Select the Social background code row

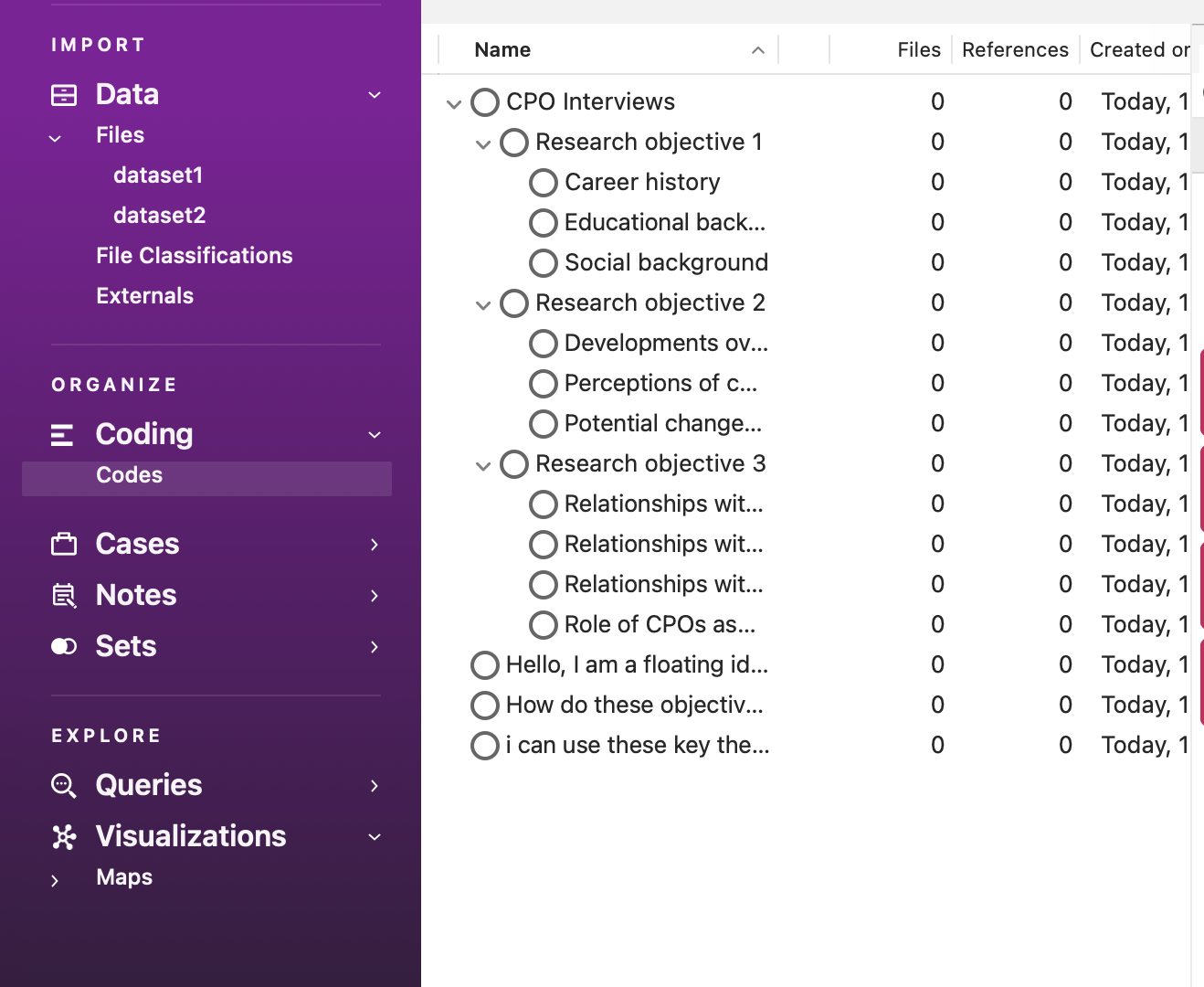tap(665, 263)
